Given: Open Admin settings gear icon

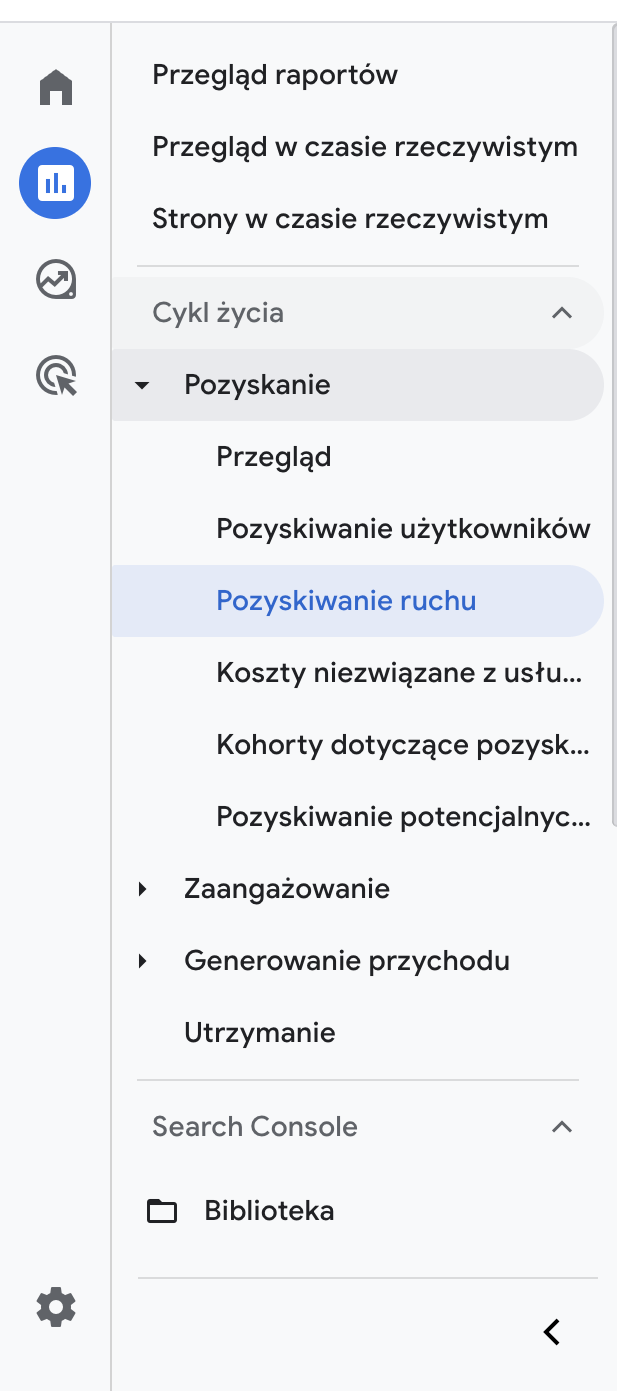Looking at the screenshot, I should pos(56,1307).
